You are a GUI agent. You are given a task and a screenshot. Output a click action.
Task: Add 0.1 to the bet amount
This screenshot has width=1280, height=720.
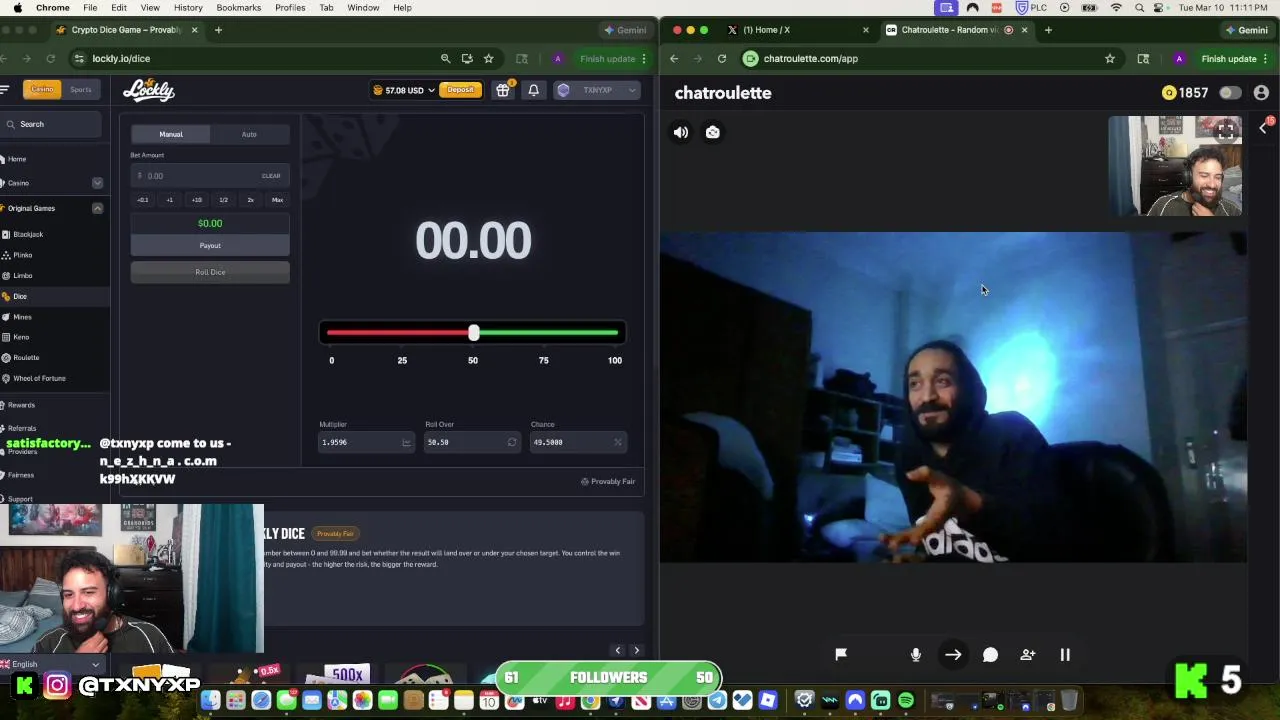point(143,200)
